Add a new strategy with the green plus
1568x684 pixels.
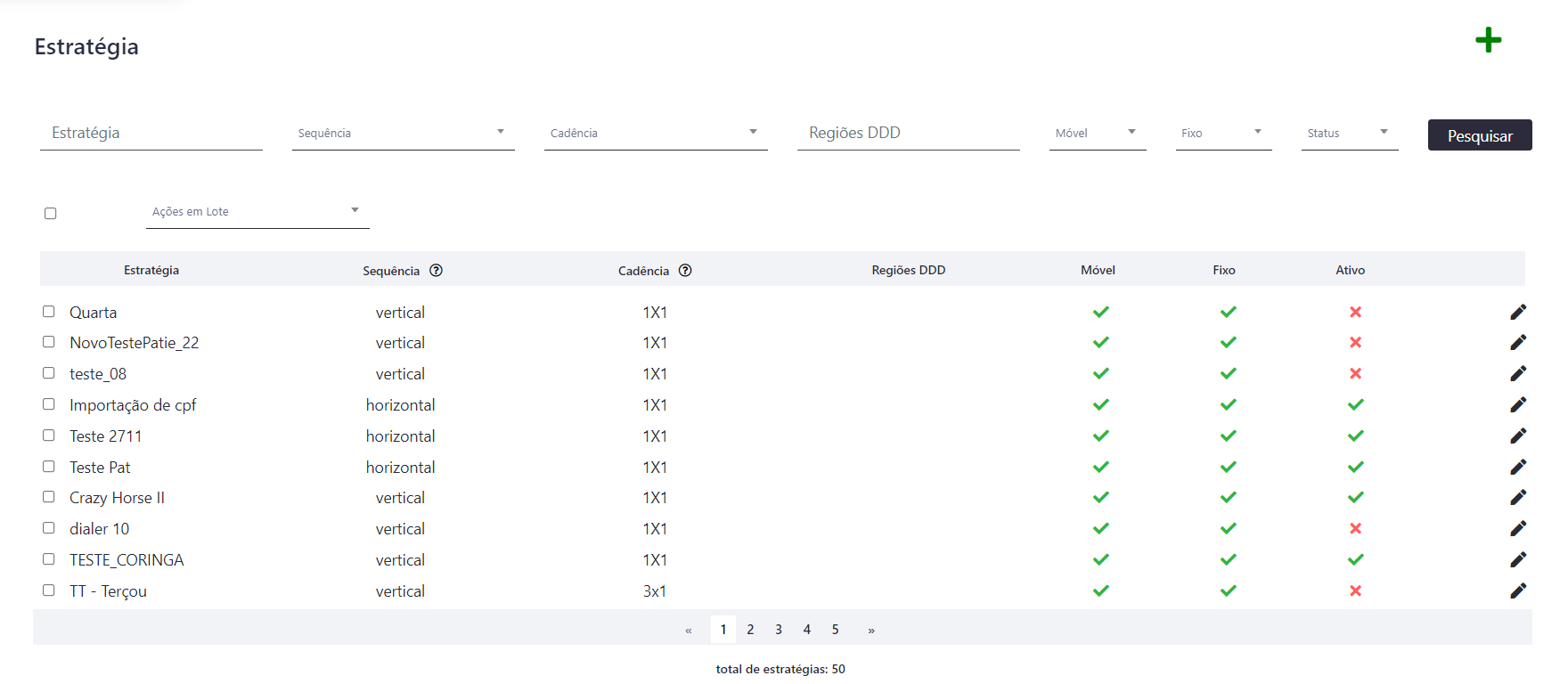[1488, 40]
